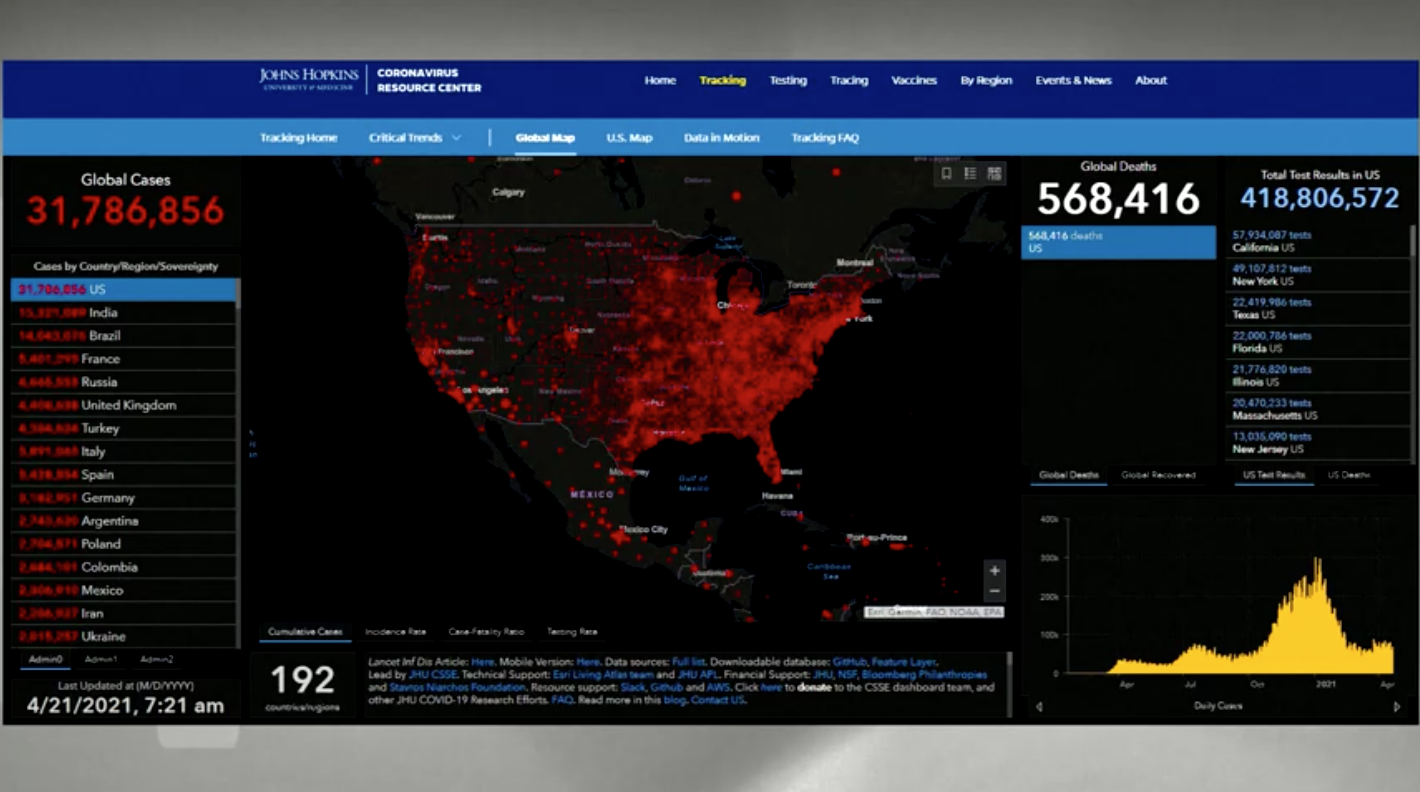Switch to the U.S. Map tab
This screenshot has height=792, width=1420.
[x=629, y=138]
